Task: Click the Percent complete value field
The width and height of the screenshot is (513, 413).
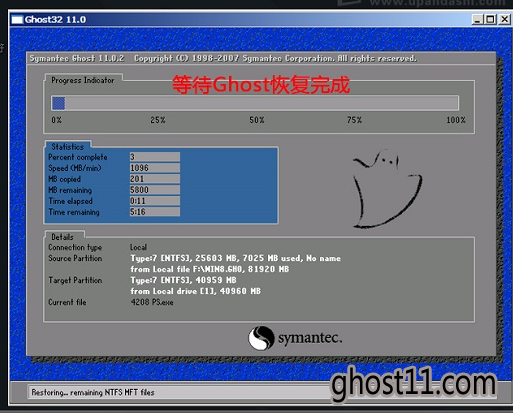Action: point(155,157)
